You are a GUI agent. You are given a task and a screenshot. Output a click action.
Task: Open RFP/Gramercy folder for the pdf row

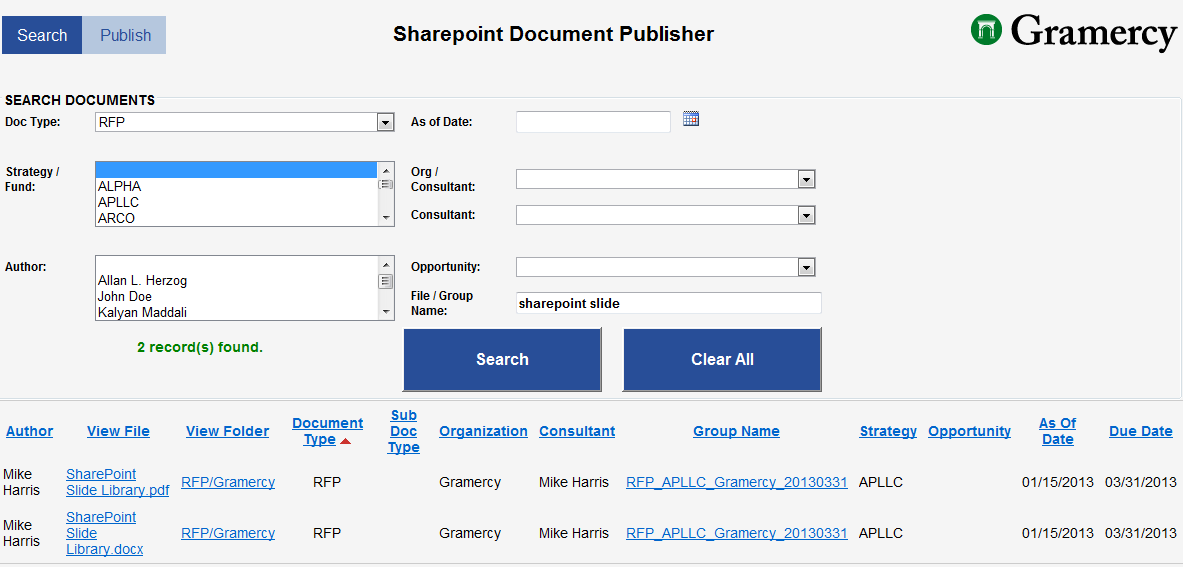point(228,483)
